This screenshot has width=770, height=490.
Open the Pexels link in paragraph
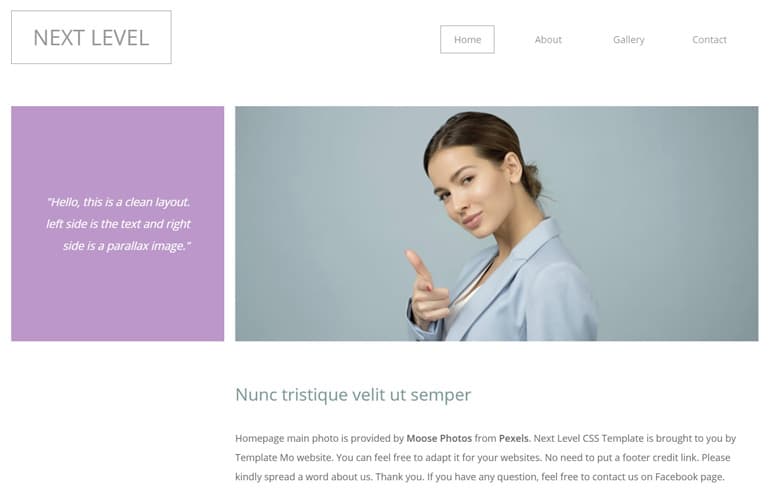514,438
